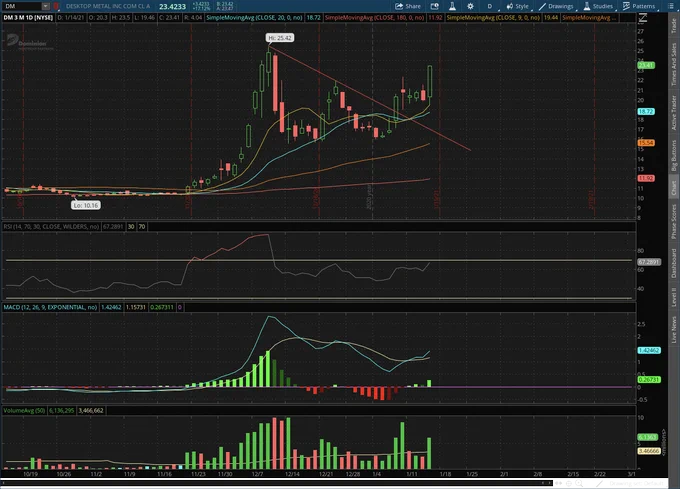
Task: Click the volume value 6,136,295
Action: (62, 410)
